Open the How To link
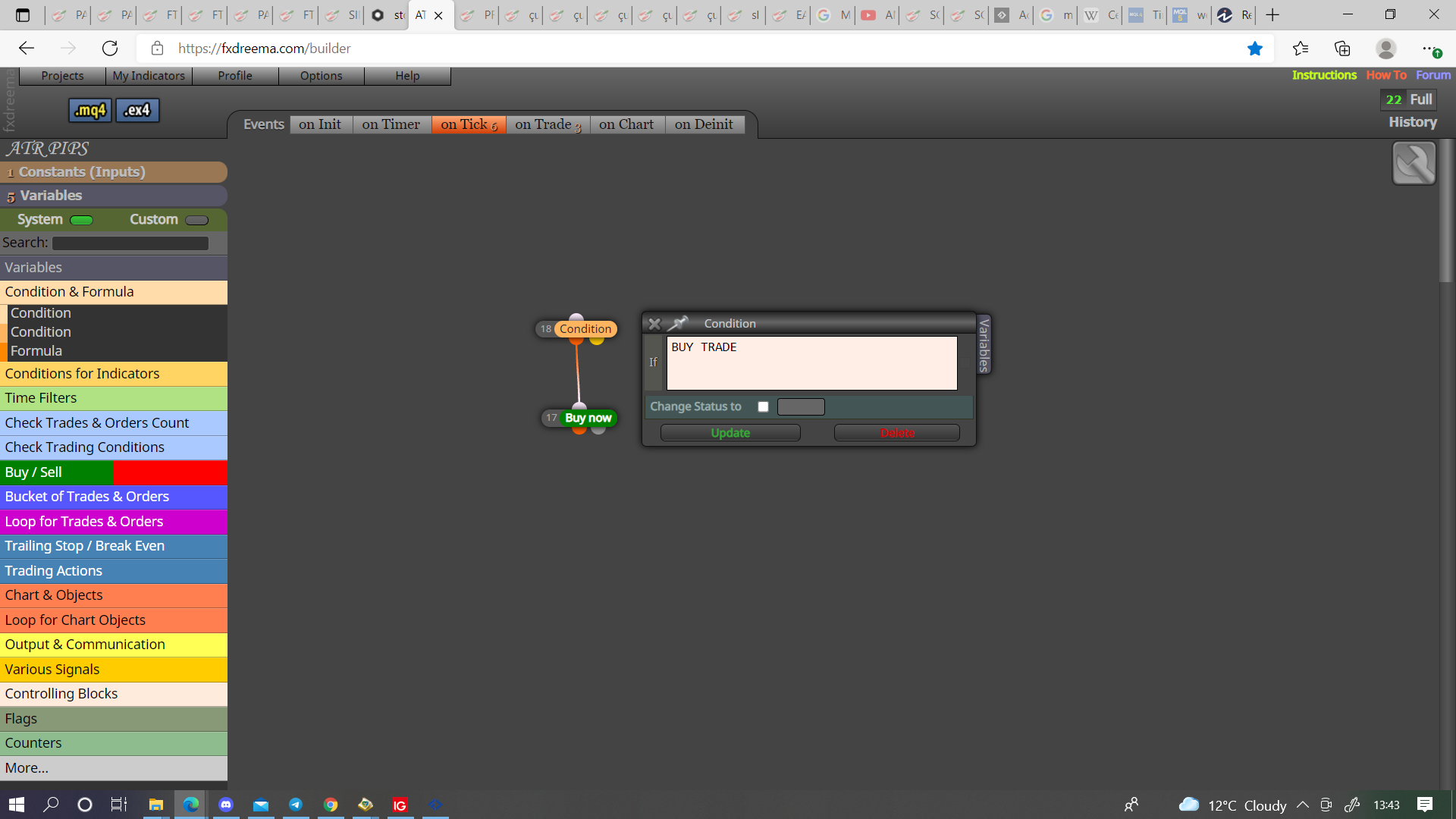 [x=1386, y=75]
